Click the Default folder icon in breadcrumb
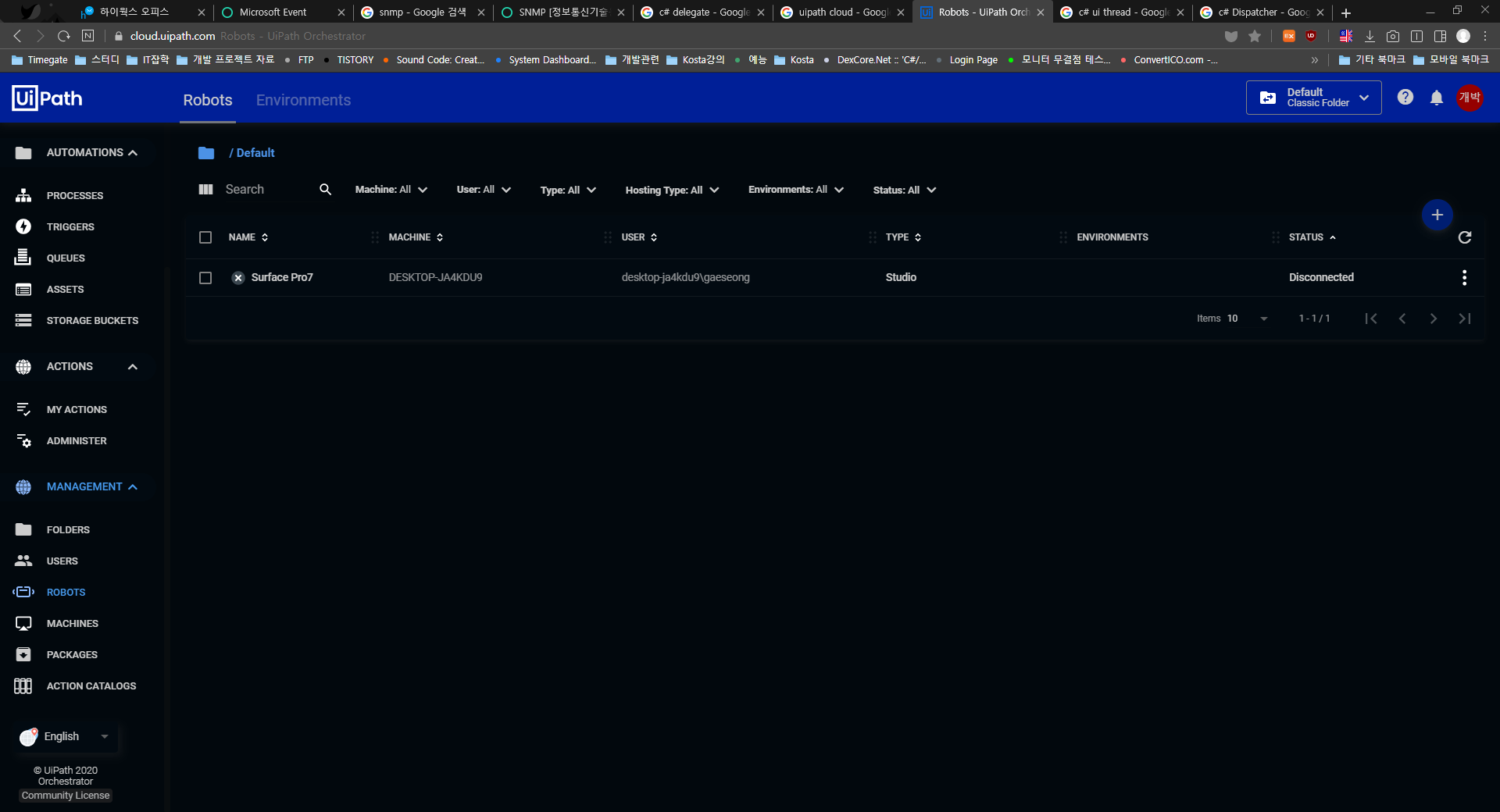 point(206,153)
